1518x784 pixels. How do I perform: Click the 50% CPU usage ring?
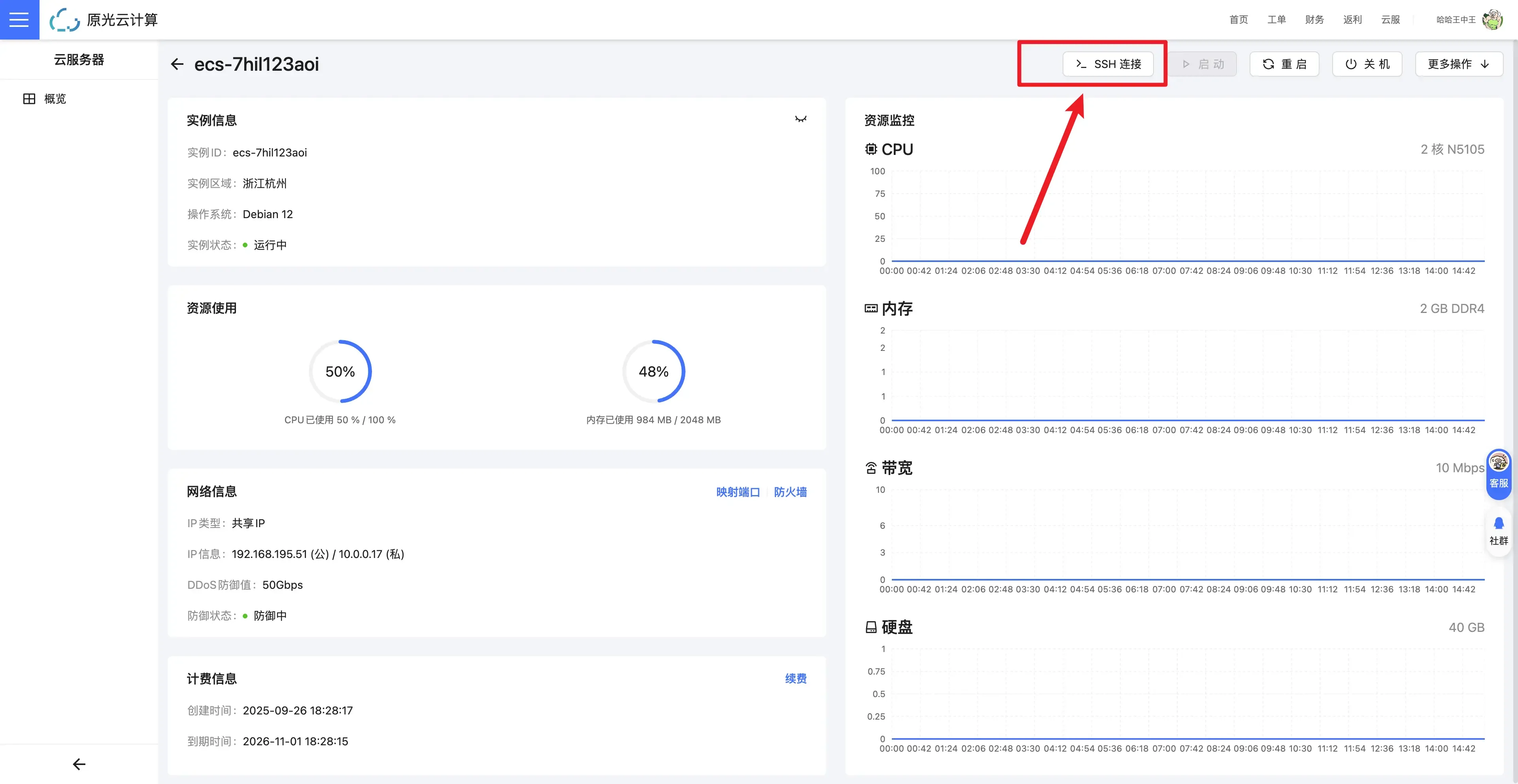coord(340,372)
